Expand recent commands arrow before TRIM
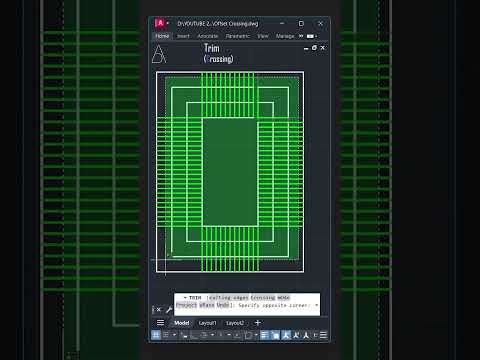 click(185, 297)
